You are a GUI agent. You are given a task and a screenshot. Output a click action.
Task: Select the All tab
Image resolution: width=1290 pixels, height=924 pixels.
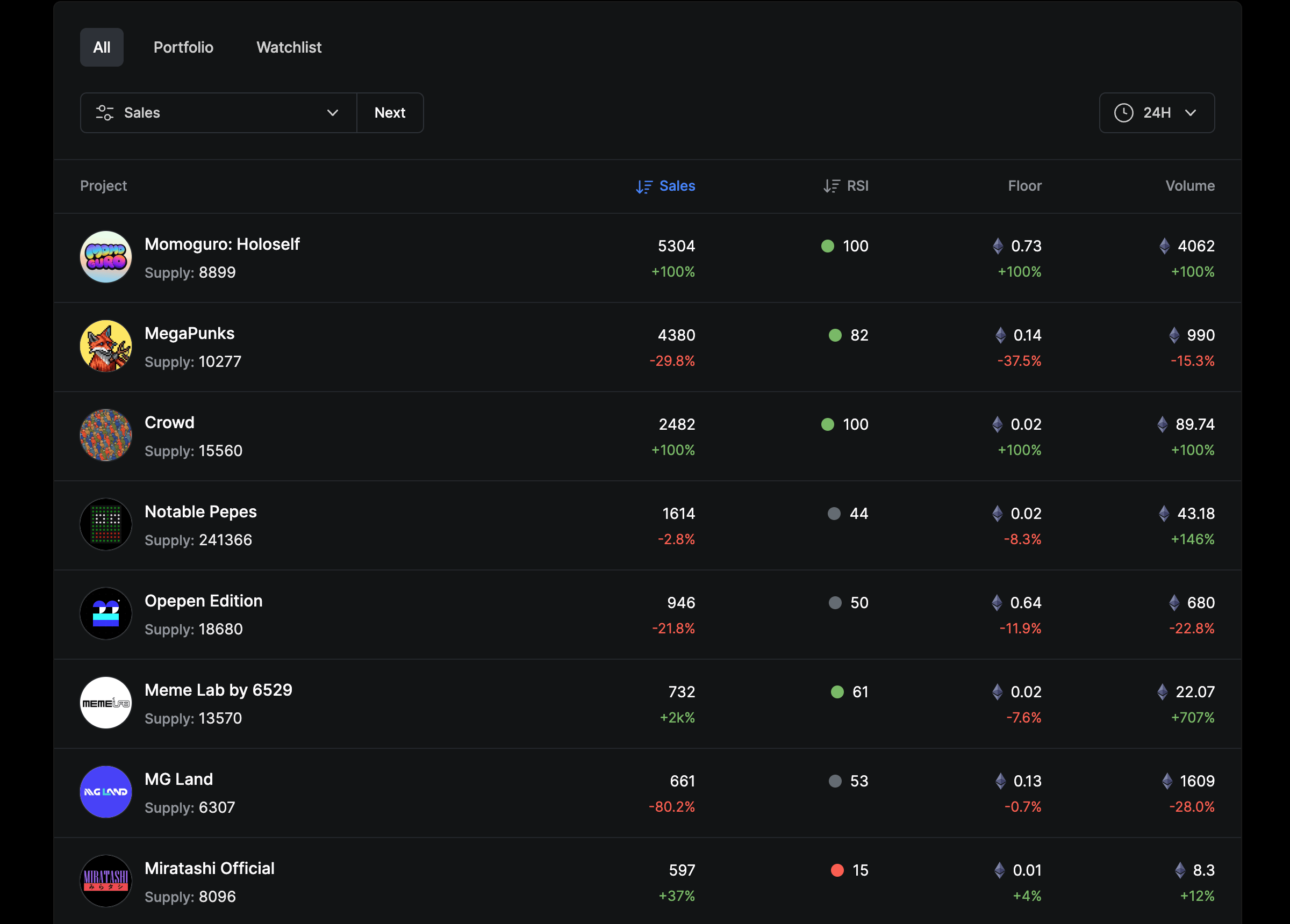pos(102,47)
